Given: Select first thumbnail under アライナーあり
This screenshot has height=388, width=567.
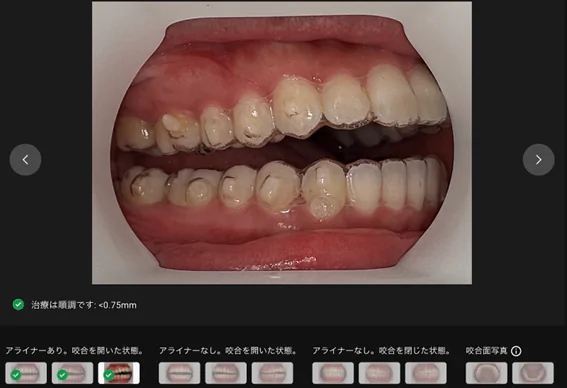Looking at the screenshot, I should (x=26, y=373).
